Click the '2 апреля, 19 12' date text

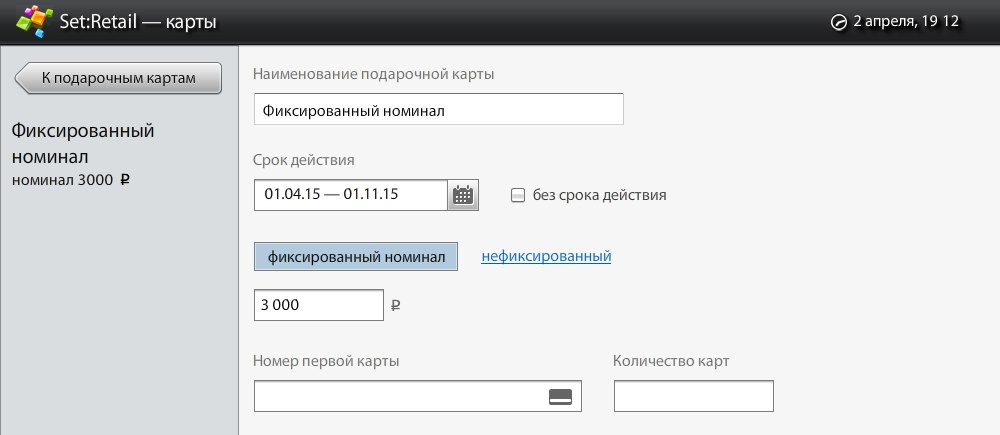pos(906,22)
